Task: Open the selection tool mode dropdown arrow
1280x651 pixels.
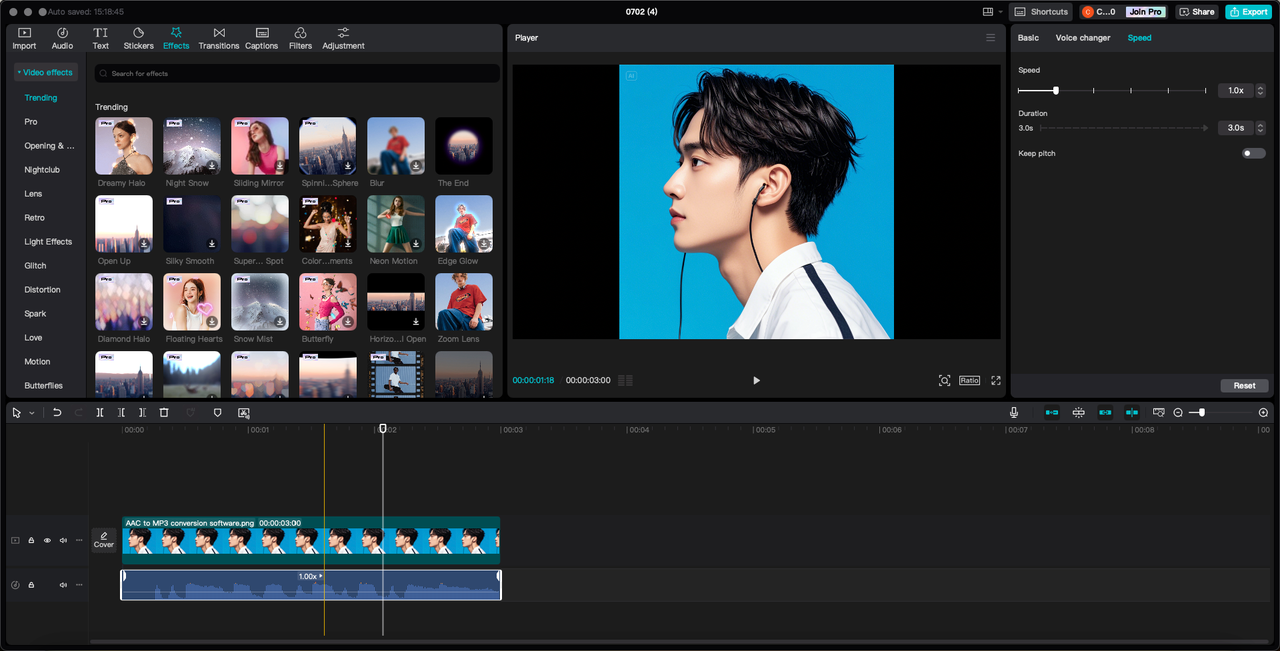Action: [x=32, y=413]
